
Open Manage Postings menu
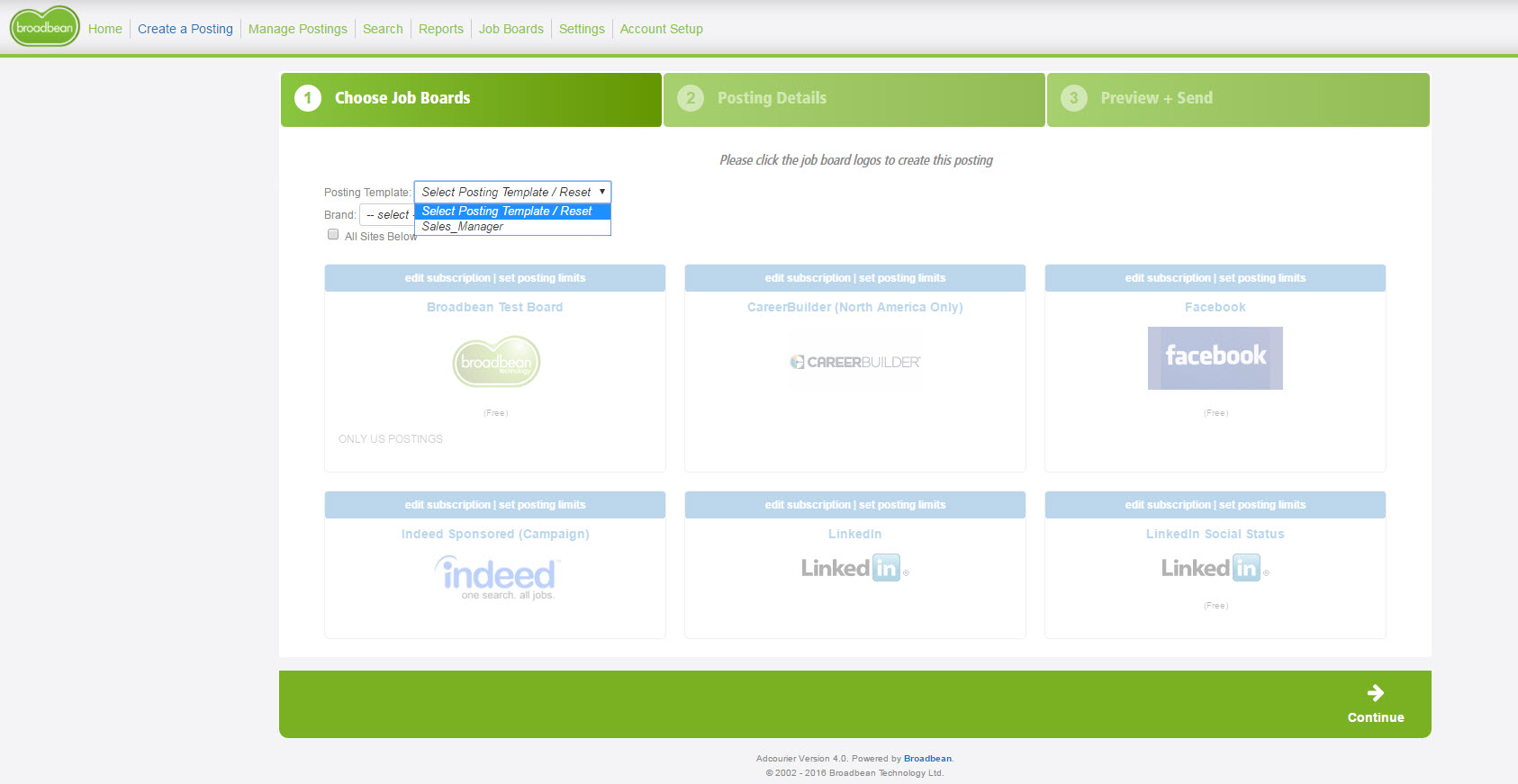[x=298, y=29]
